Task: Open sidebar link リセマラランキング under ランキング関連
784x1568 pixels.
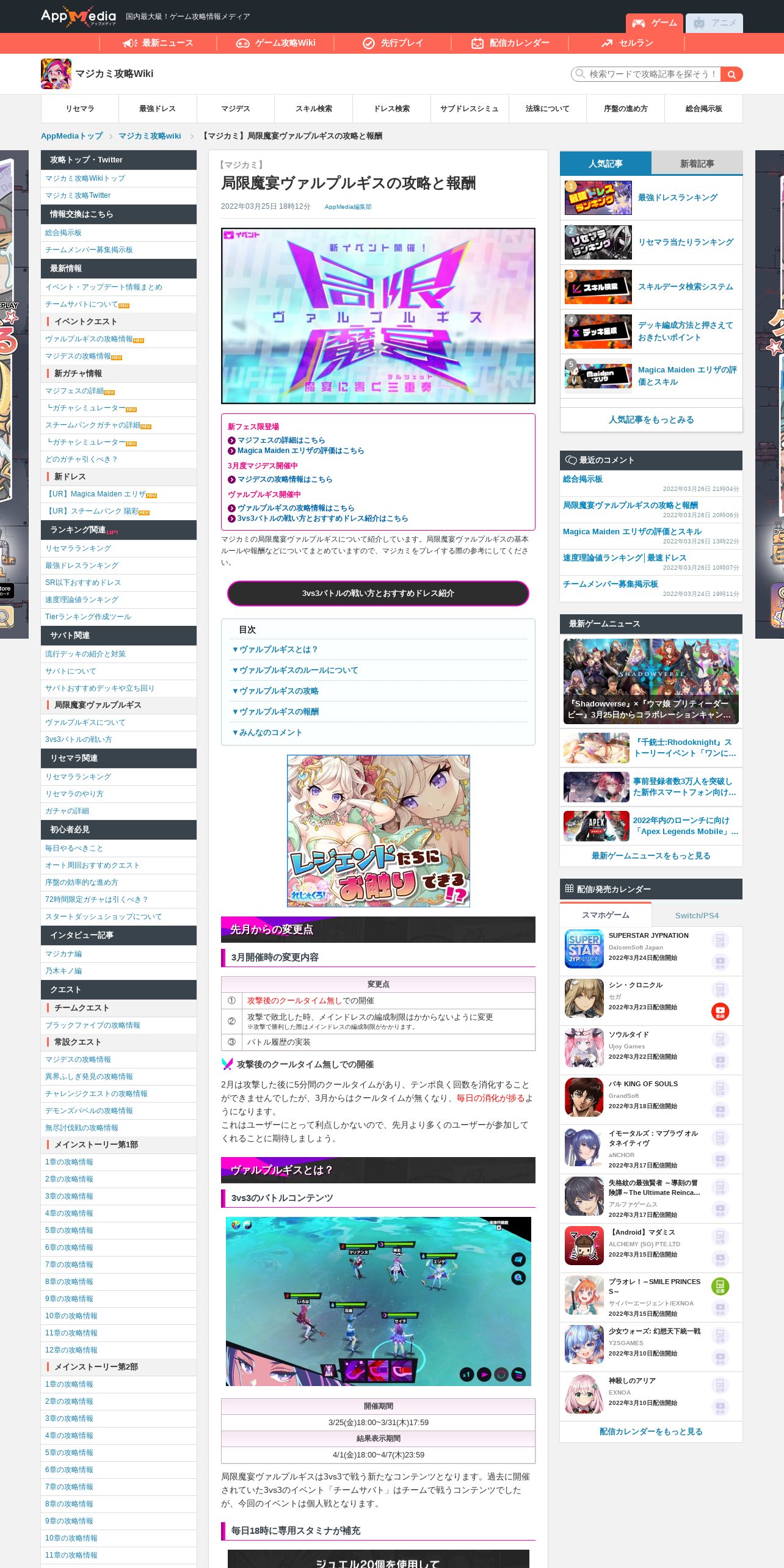Action: coord(78,548)
